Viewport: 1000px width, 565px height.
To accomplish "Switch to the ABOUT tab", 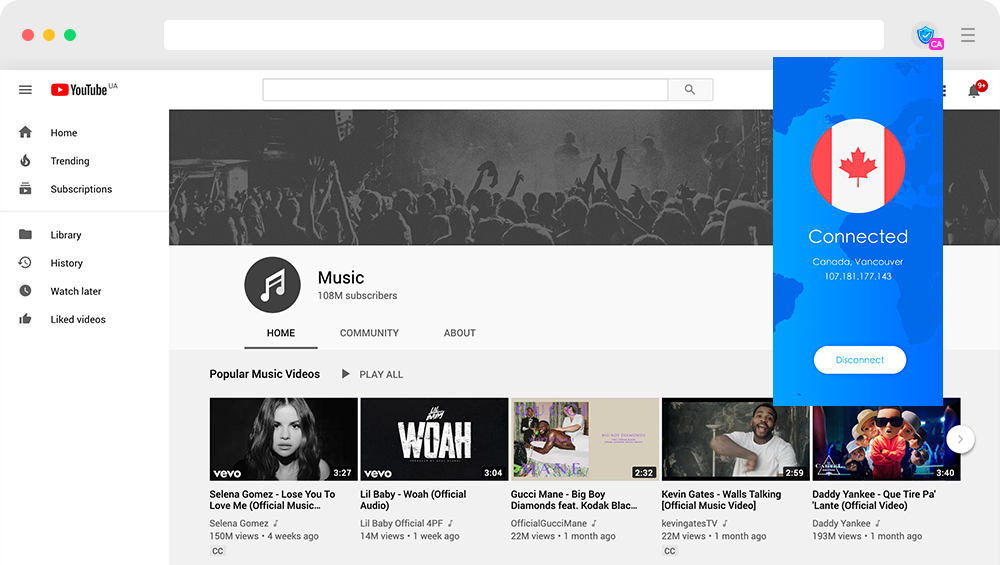I will click(460, 333).
